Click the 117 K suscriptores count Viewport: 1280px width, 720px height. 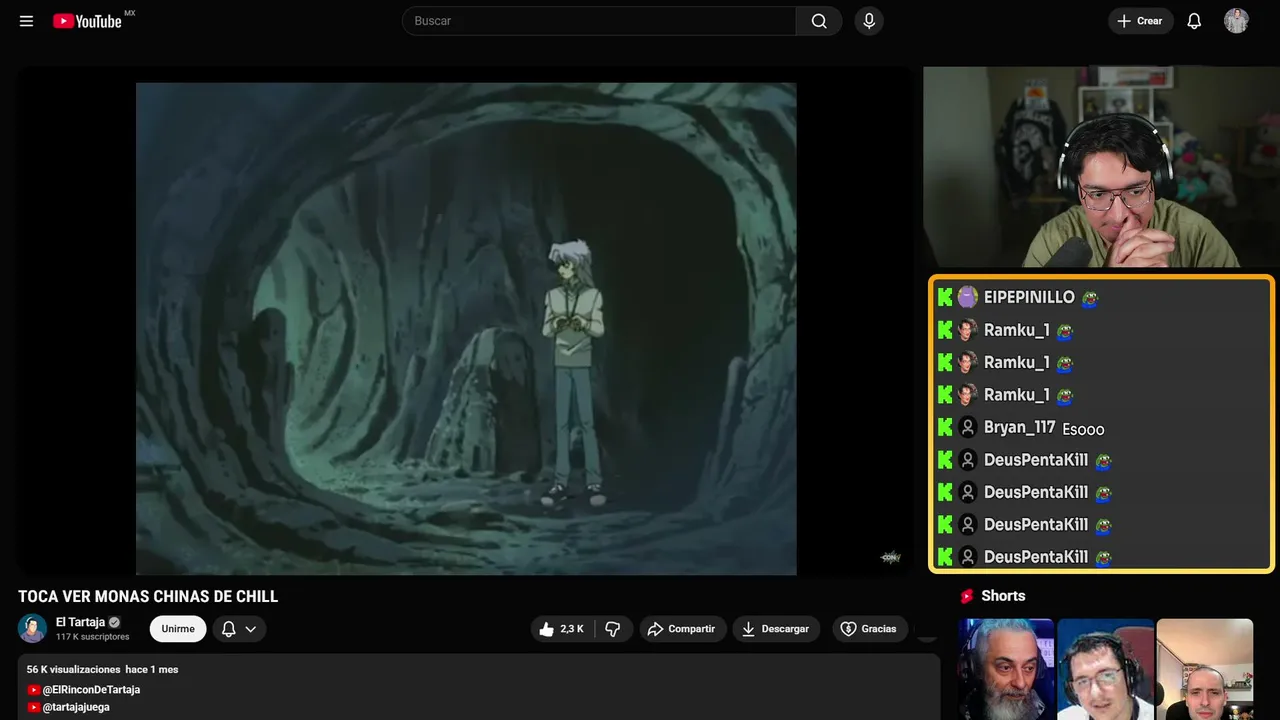click(93, 637)
